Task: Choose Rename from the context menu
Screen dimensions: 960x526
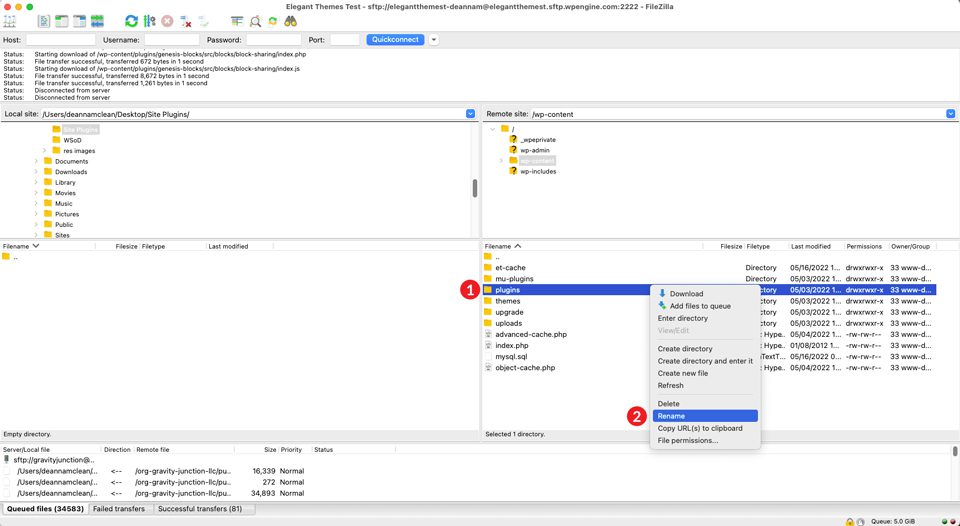Action: click(671, 416)
